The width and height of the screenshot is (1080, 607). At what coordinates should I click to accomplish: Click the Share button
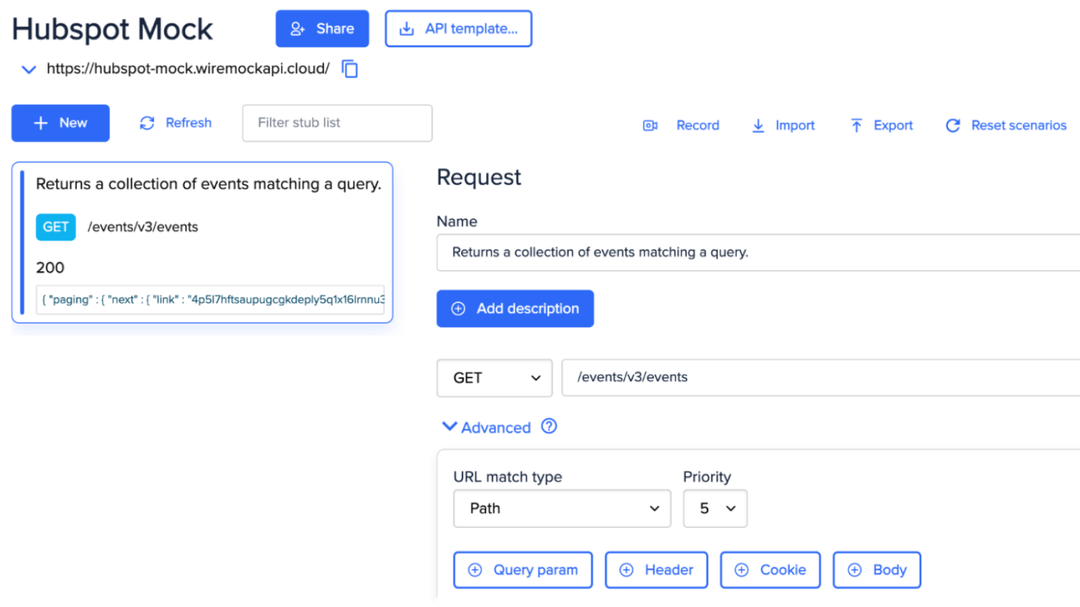pyautogui.click(x=322, y=28)
